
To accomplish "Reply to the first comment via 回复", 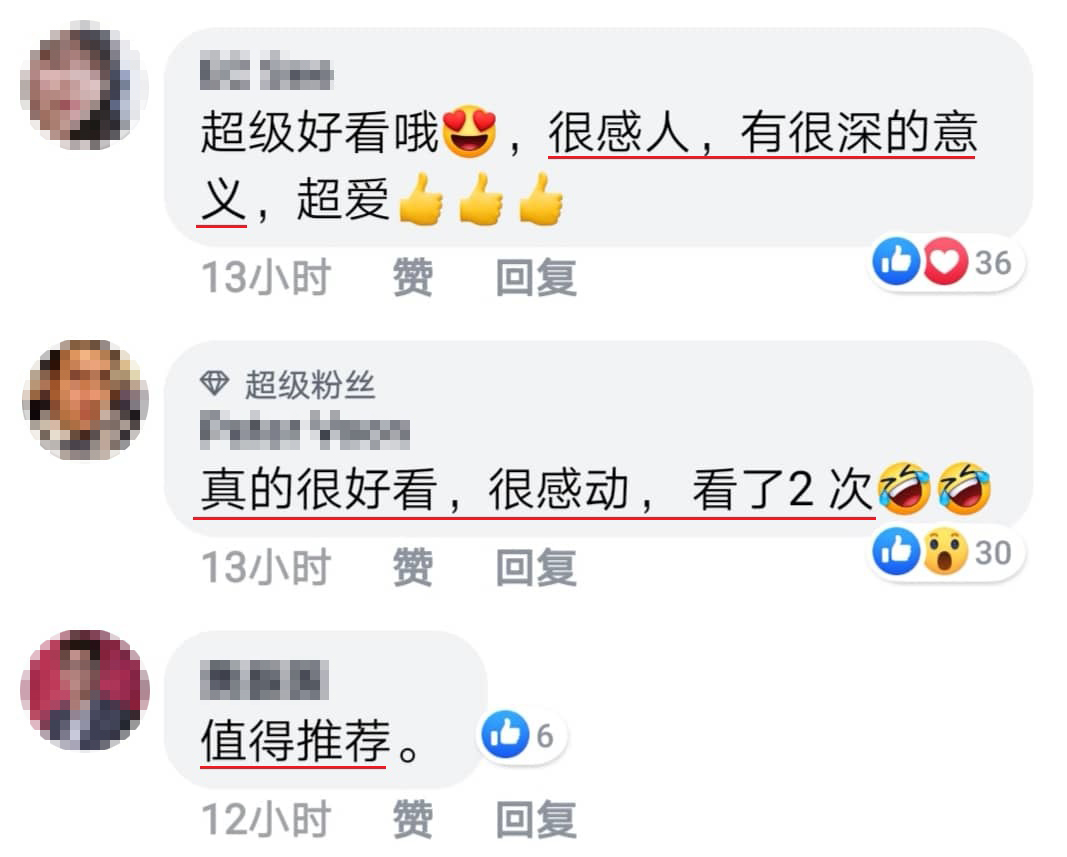I will pos(536,278).
